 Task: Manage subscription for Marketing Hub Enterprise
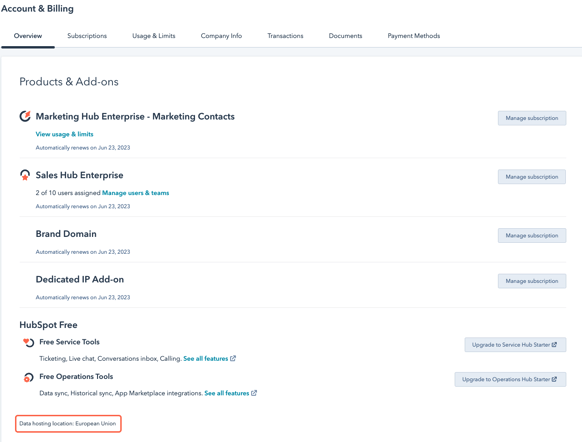click(x=532, y=118)
